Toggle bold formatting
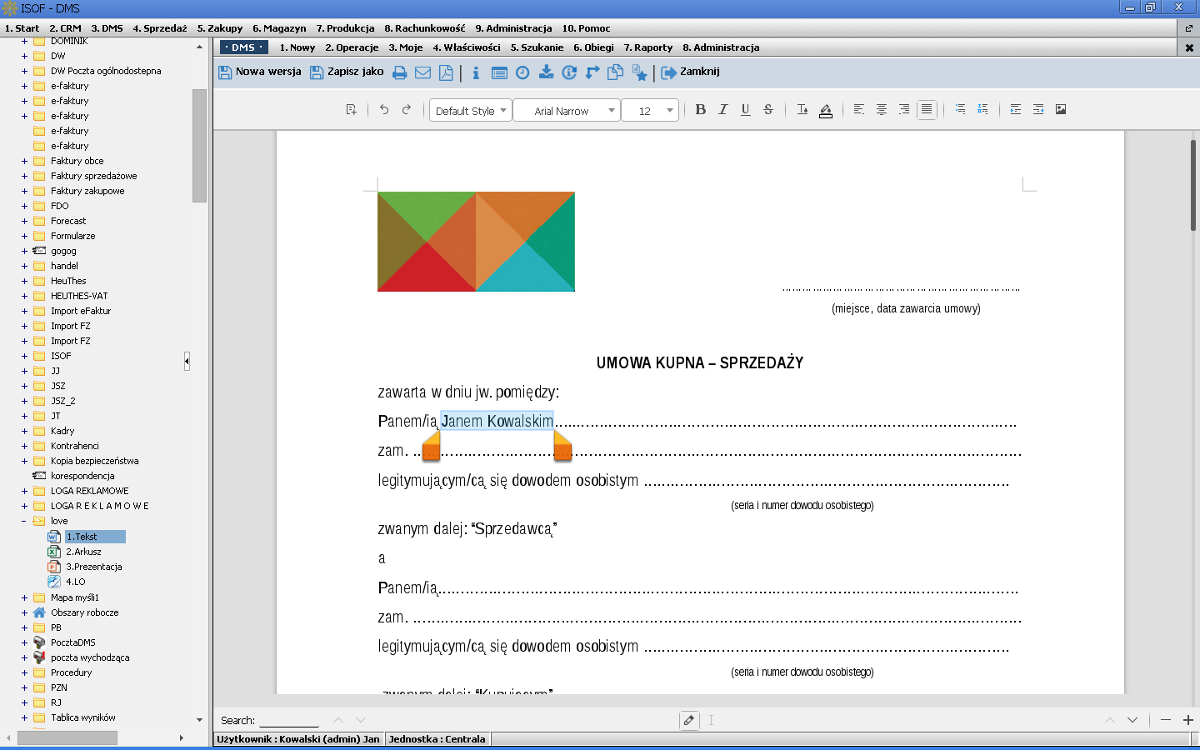 [x=701, y=110]
